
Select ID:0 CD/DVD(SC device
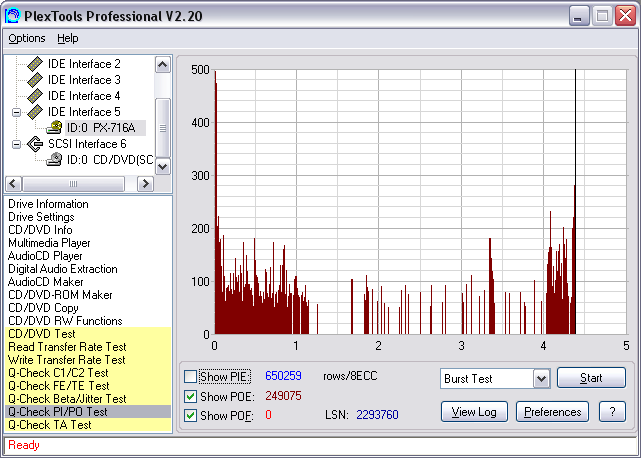110,160
